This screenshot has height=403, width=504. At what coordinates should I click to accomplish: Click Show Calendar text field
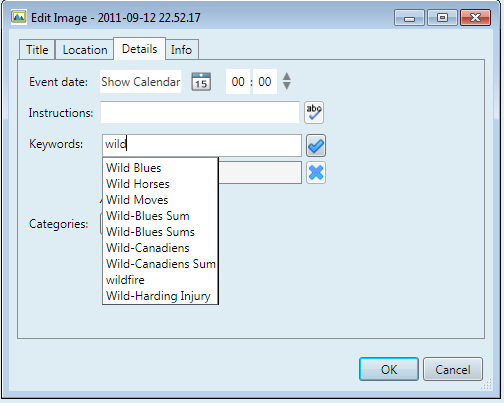[140, 82]
